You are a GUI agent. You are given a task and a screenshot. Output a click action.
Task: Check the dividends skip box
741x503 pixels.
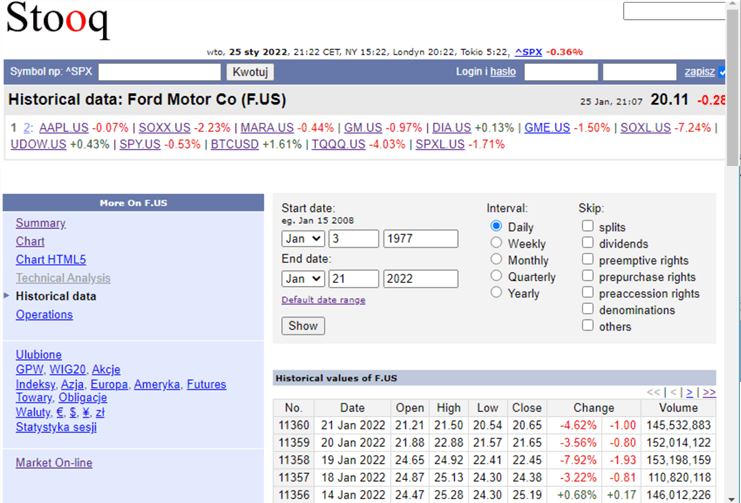pyautogui.click(x=588, y=243)
